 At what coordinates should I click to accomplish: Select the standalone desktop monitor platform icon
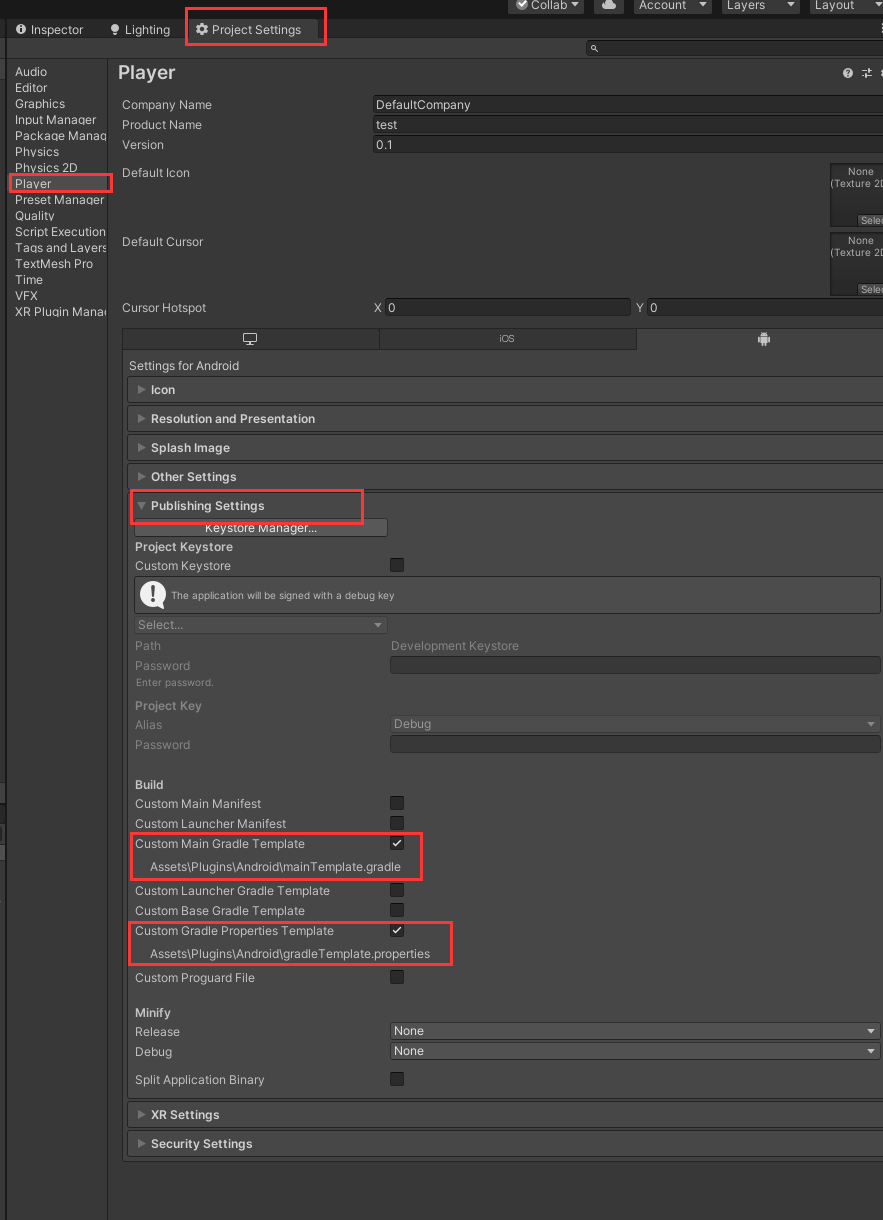click(x=250, y=339)
